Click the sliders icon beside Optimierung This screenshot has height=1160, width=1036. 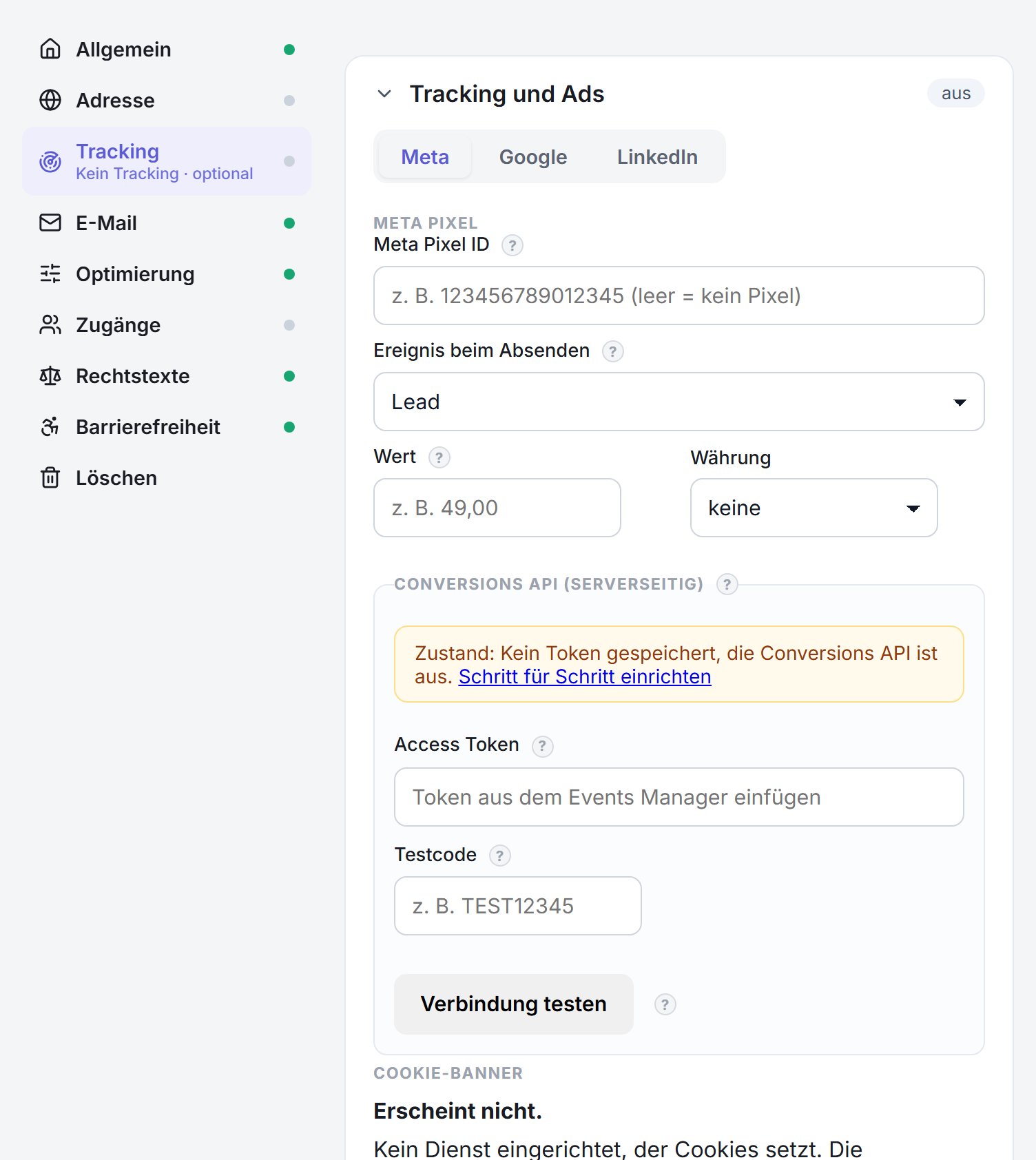50,274
